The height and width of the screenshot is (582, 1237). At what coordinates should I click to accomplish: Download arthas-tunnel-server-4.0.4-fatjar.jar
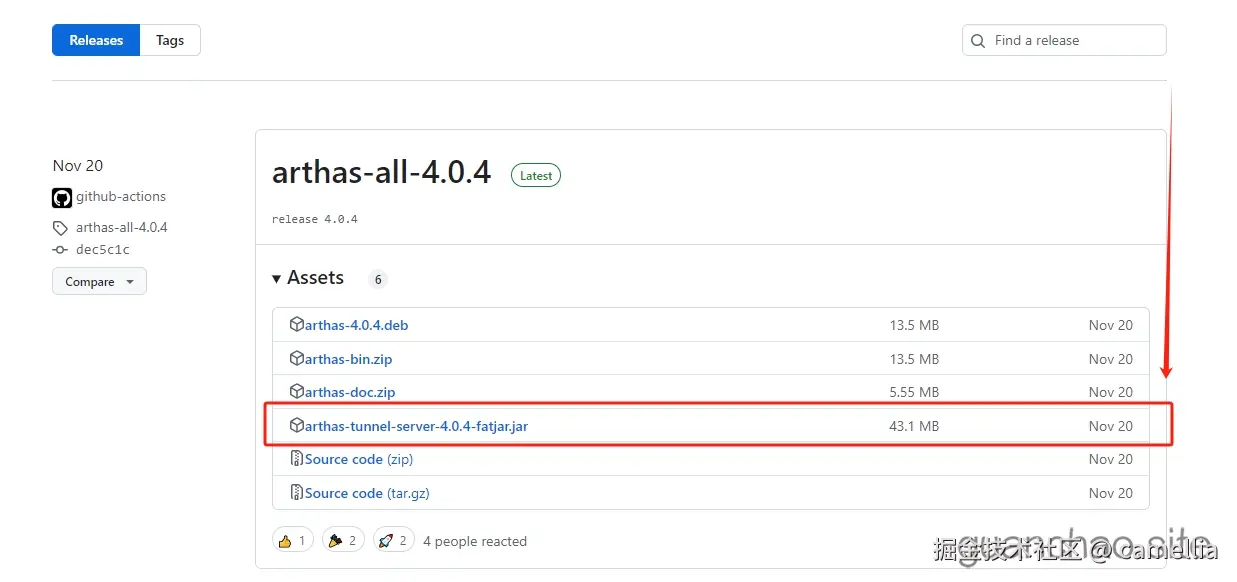(x=416, y=426)
